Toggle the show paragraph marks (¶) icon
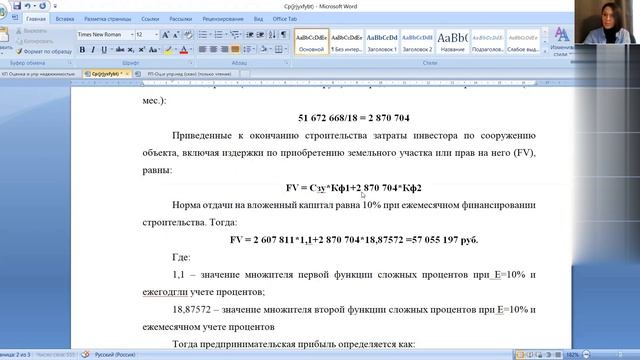Screen dimensions: 640x360 pyautogui.click(x=284, y=35)
